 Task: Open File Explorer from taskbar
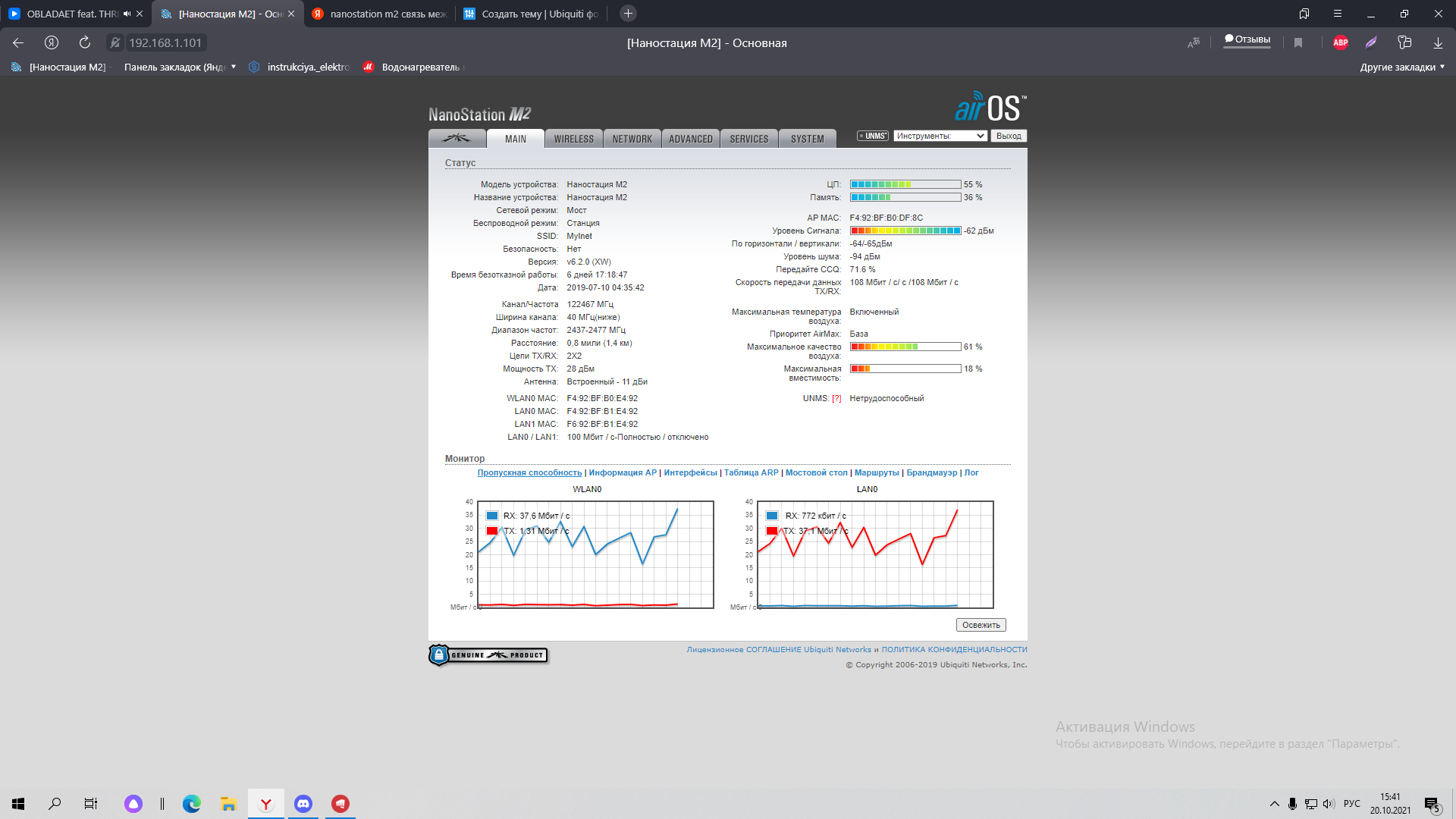click(x=228, y=804)
